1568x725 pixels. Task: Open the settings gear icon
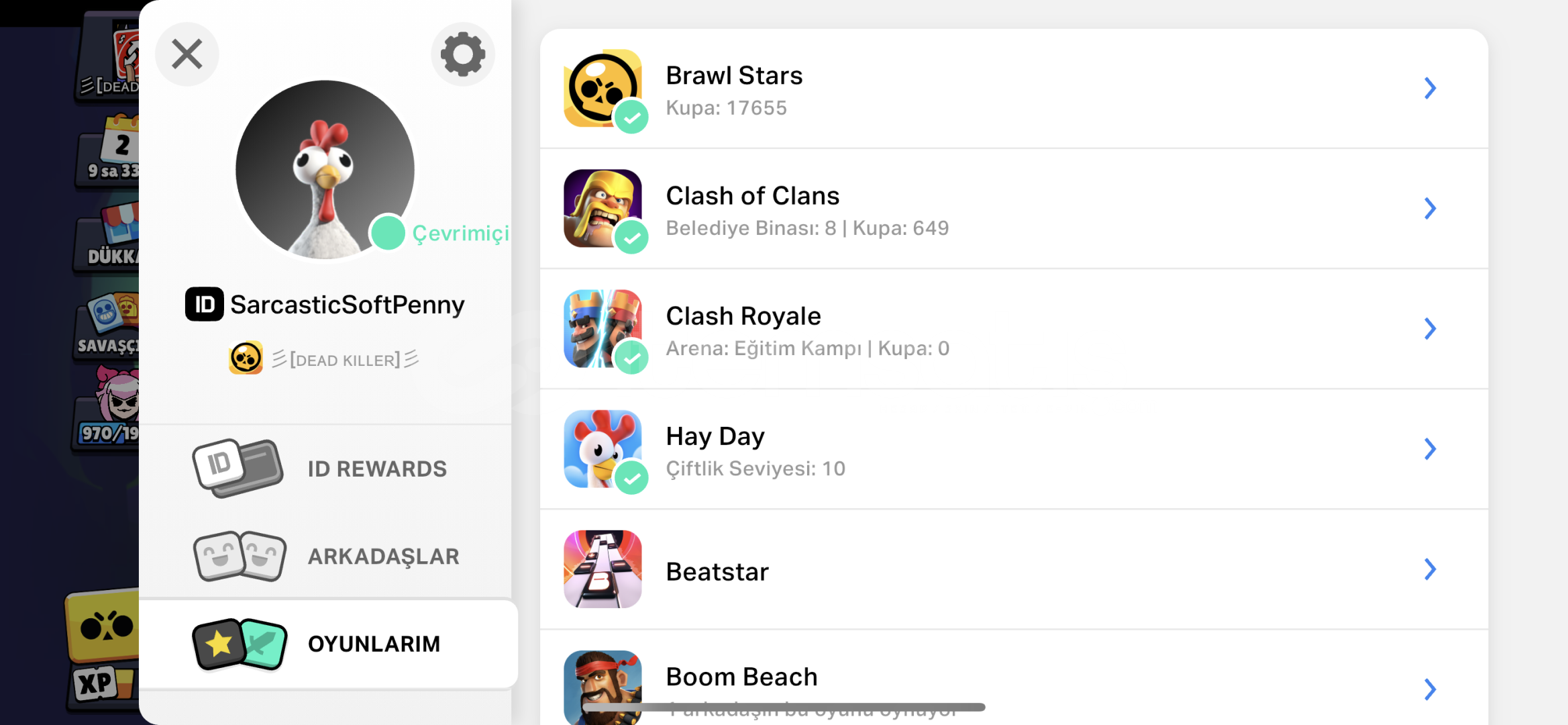[463, 54]
